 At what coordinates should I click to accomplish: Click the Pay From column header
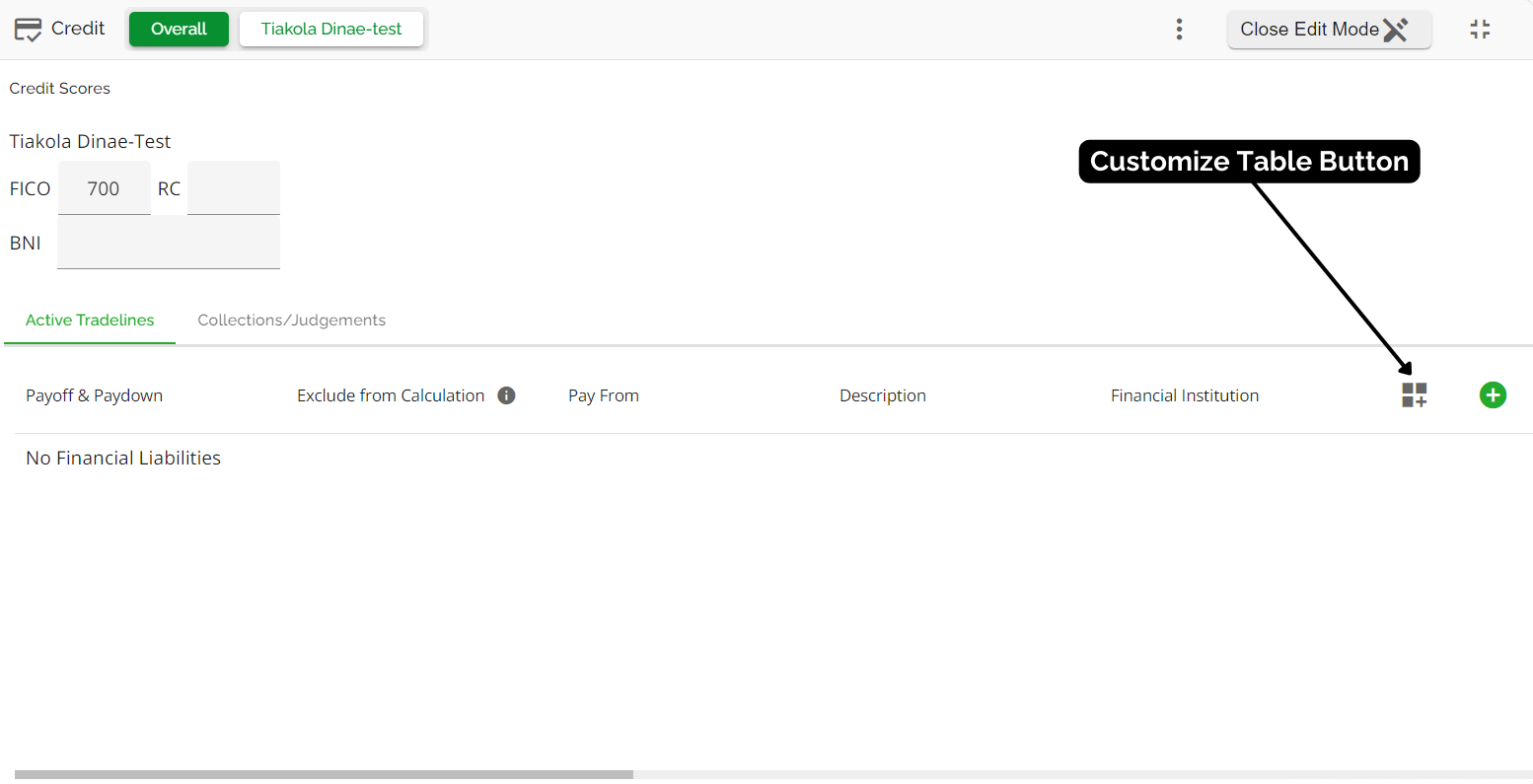(x=604, y=395)
